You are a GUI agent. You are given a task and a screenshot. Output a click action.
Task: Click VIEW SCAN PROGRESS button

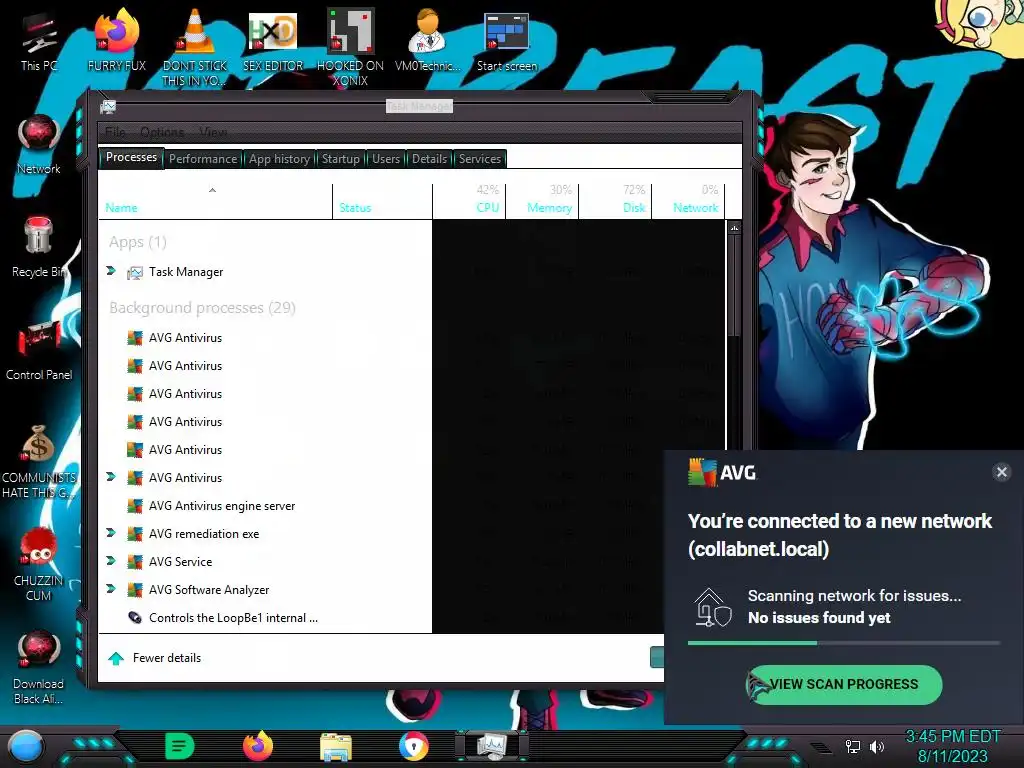[844, 684]
